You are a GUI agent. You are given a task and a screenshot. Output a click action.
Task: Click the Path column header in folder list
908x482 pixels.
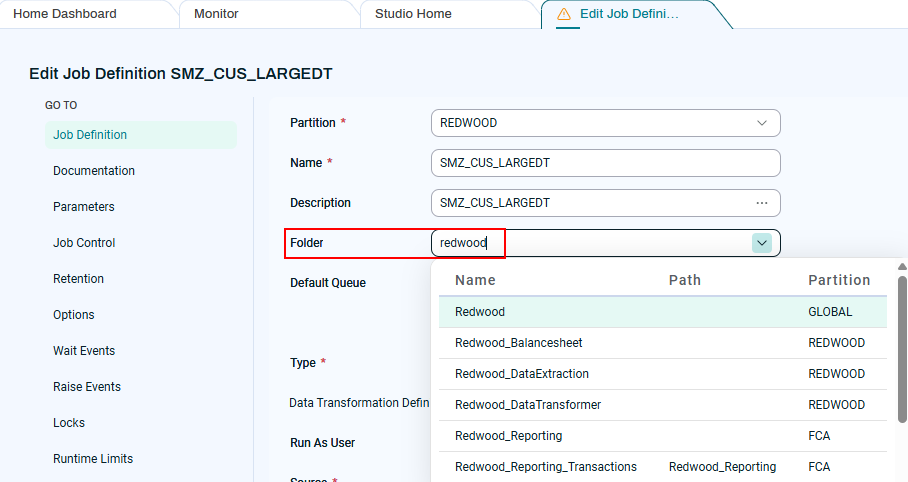[684, 280]
